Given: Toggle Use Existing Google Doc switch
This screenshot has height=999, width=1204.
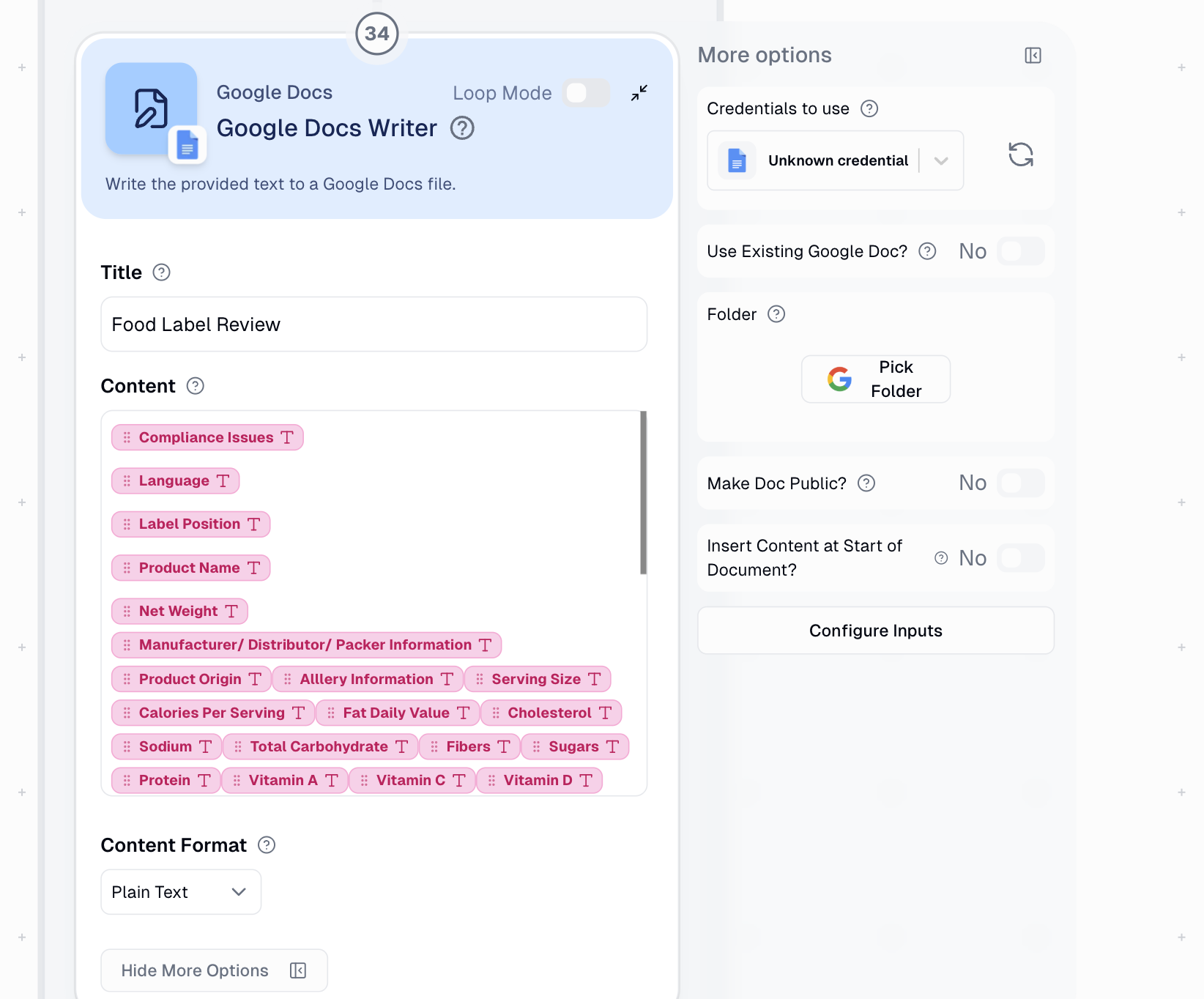Looking at the screenshot, I should click(x=1021, y=251).
